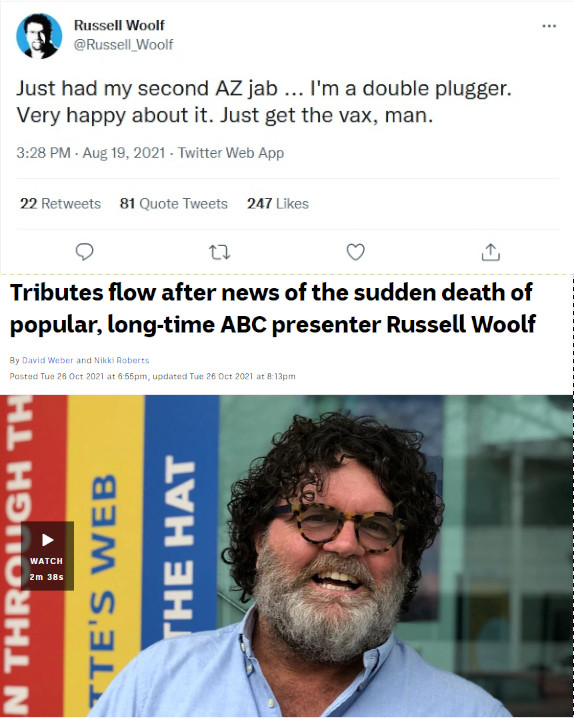Click the share upload icon

tap(491, 252)
